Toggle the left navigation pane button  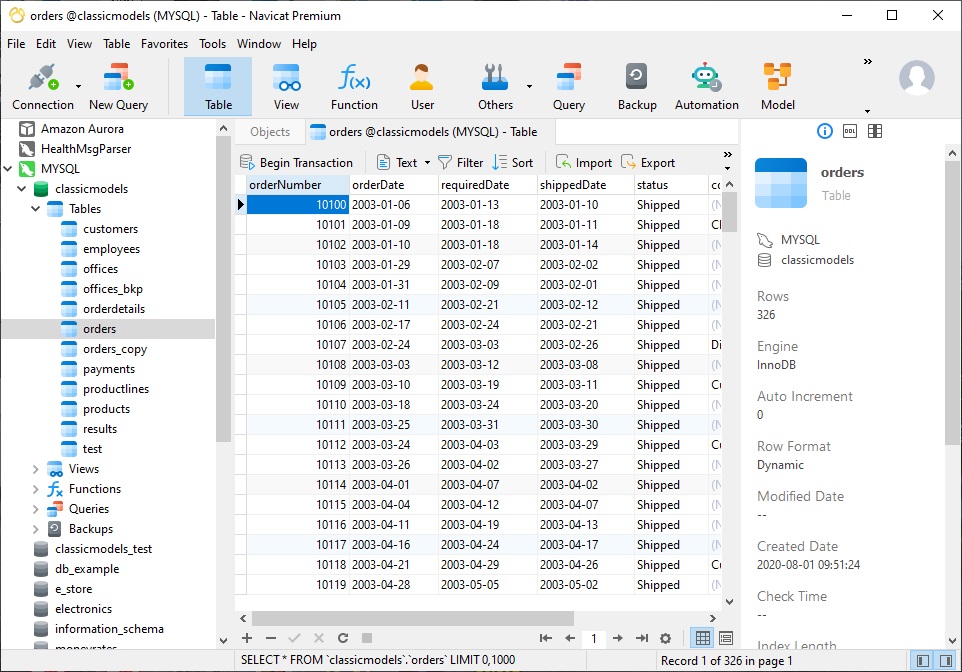pyautogui.click(x=922, y=661)
